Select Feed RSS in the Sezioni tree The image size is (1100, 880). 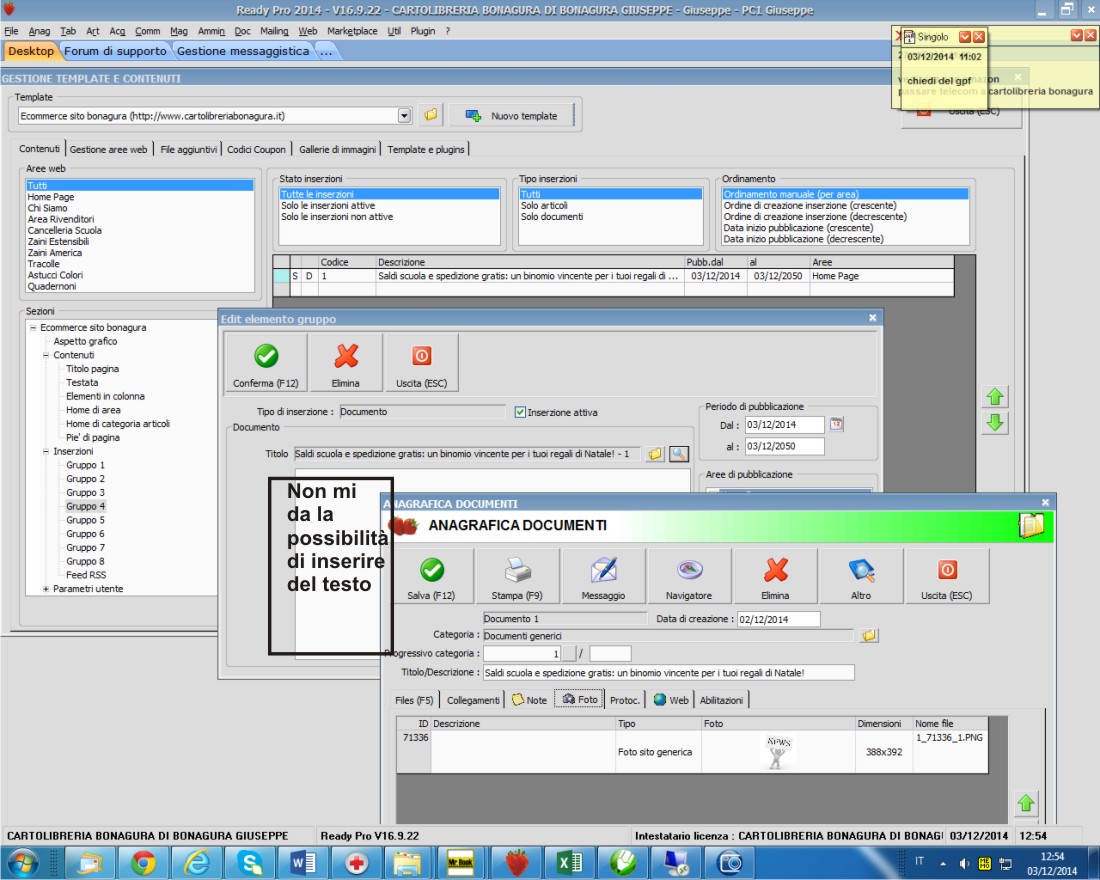[x=86, y=575]
